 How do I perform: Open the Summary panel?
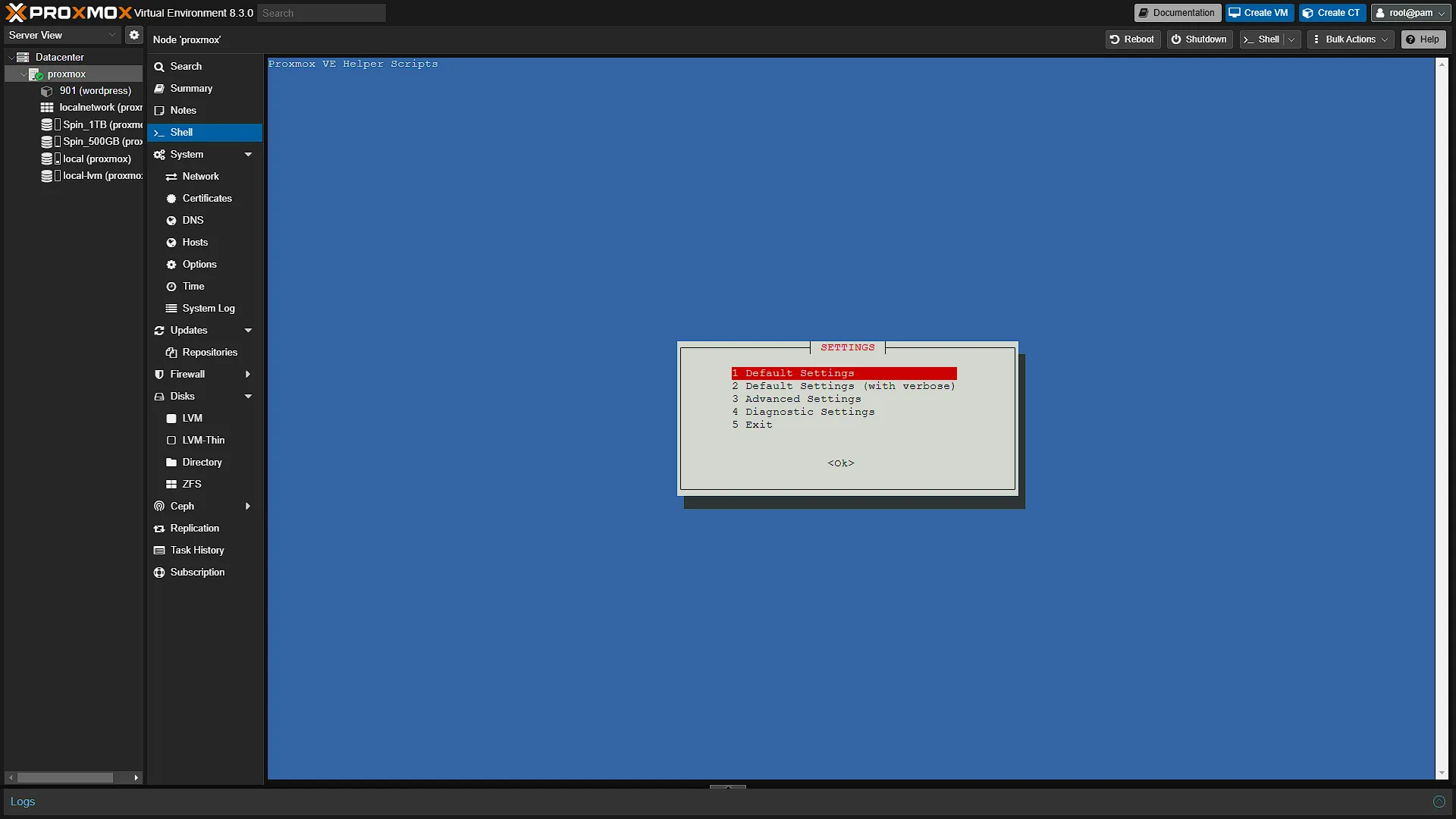click(205, 89)
